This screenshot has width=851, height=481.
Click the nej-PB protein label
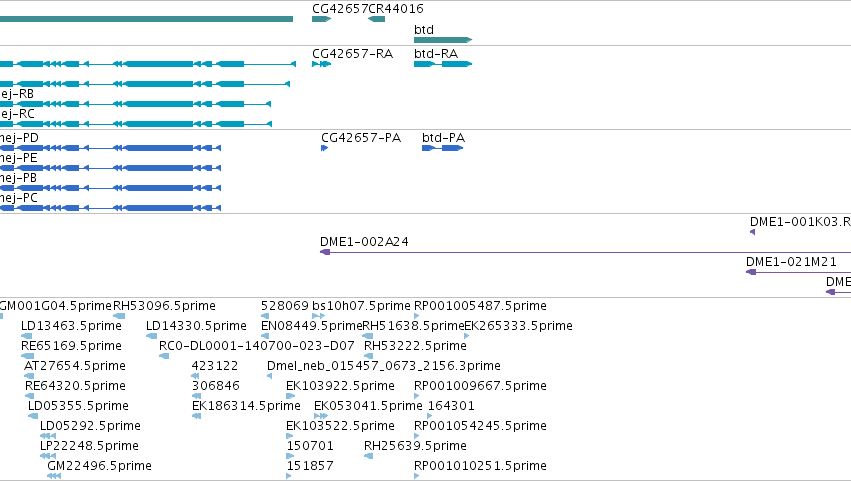click(x=18, y=178)
